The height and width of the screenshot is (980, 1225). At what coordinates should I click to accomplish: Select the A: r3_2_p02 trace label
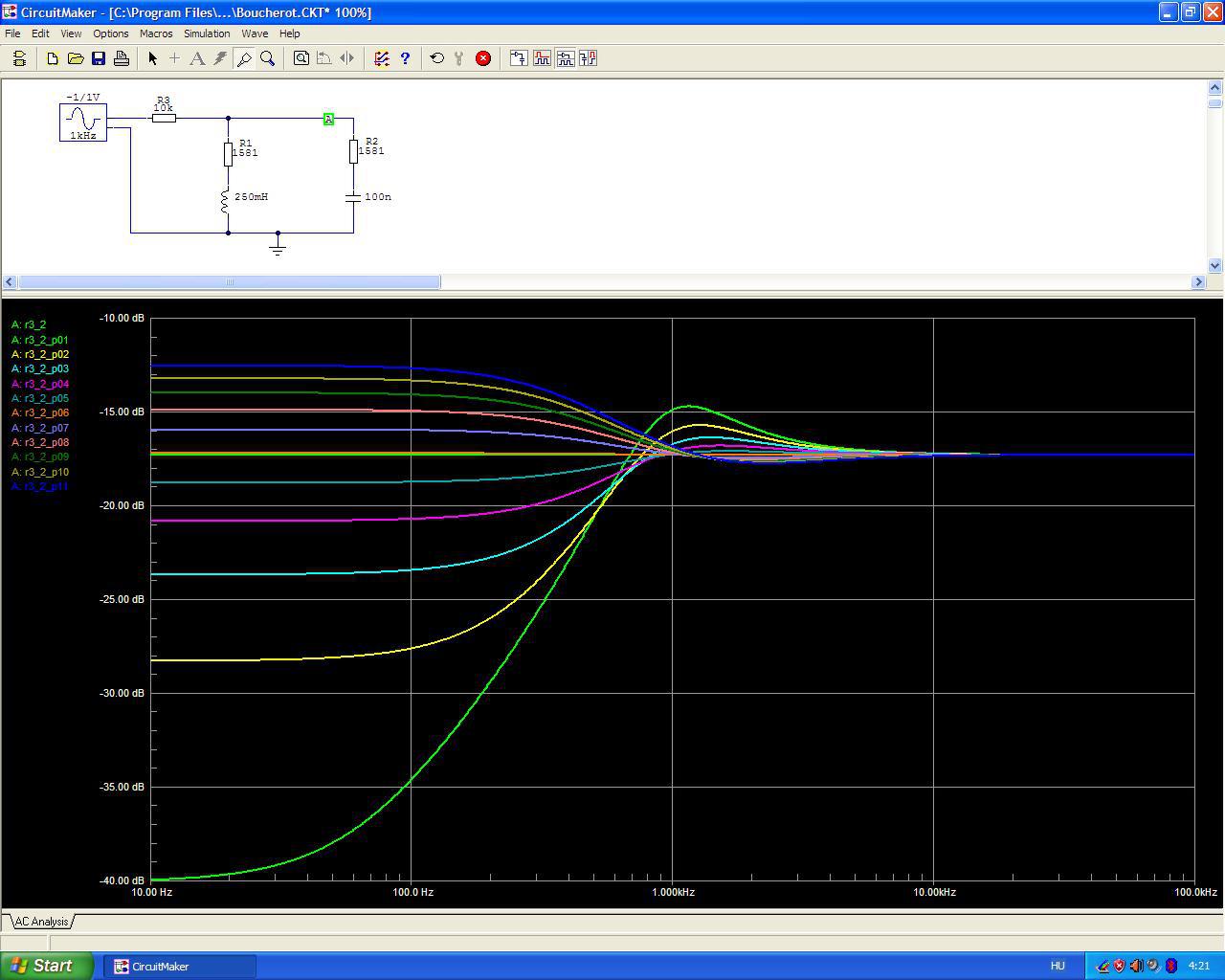(40, 354)
